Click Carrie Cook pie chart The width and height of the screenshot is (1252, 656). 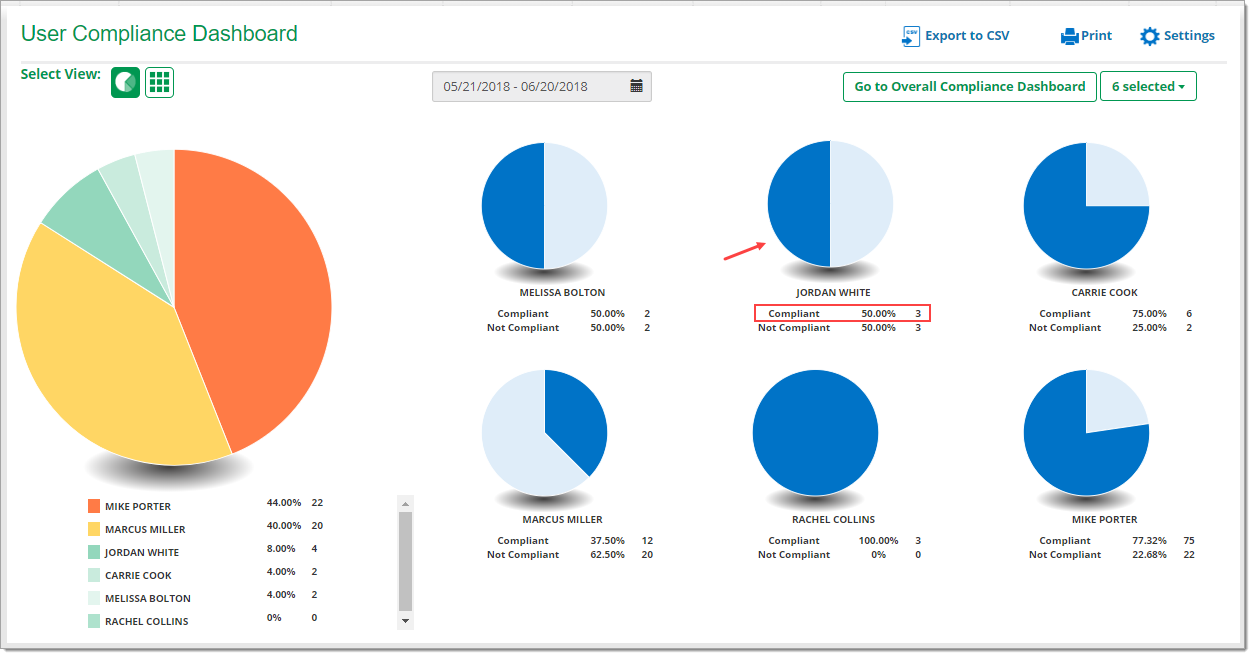(1086, 206)
